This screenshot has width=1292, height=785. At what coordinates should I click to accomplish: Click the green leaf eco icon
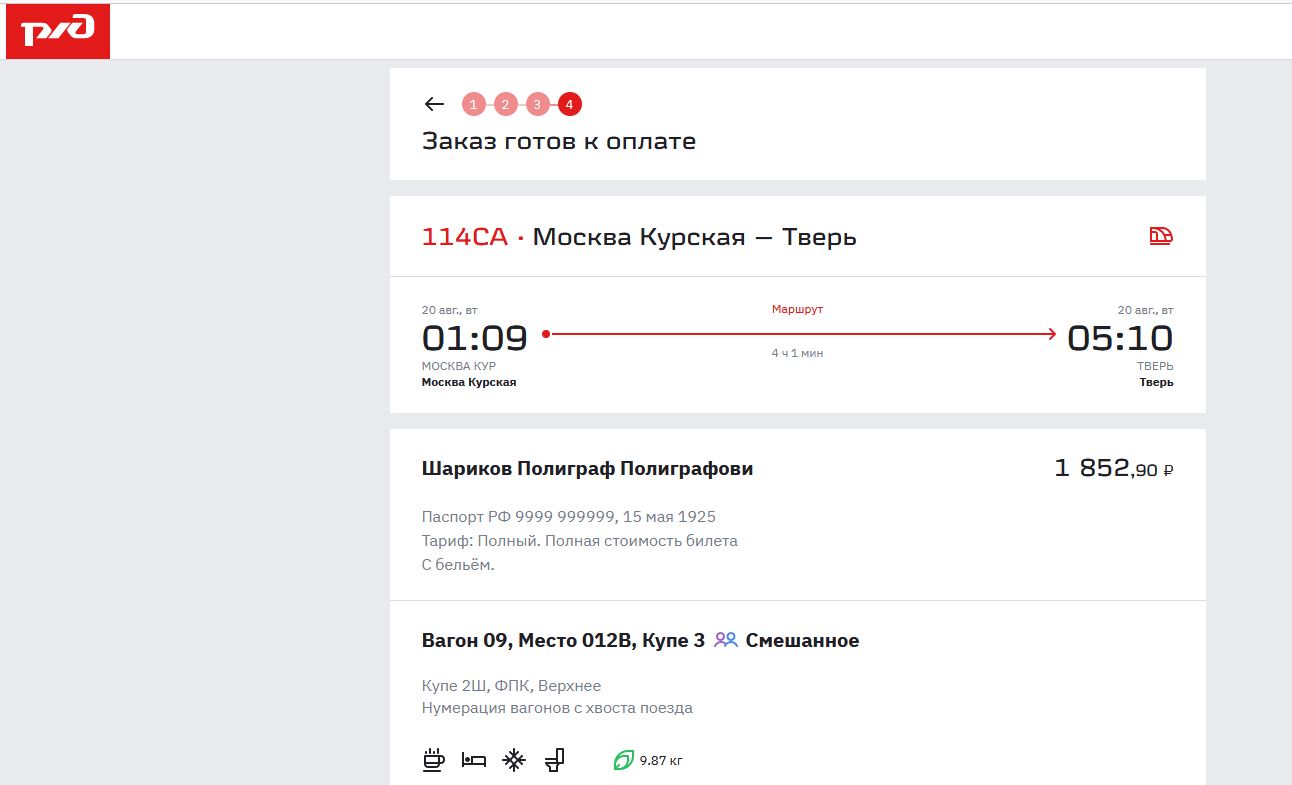click(x=623, y=761)
